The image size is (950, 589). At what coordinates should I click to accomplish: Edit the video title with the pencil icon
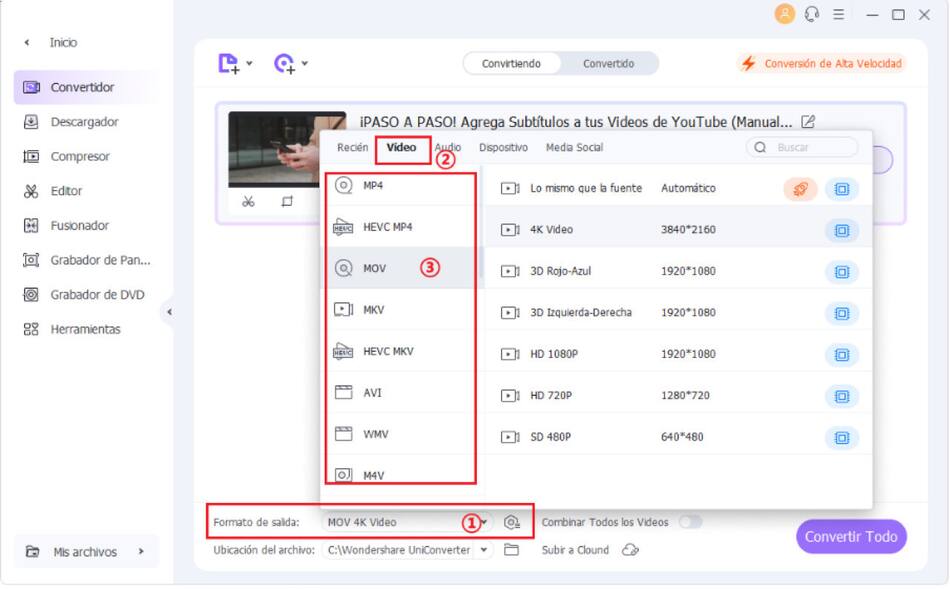pos(808,122)
